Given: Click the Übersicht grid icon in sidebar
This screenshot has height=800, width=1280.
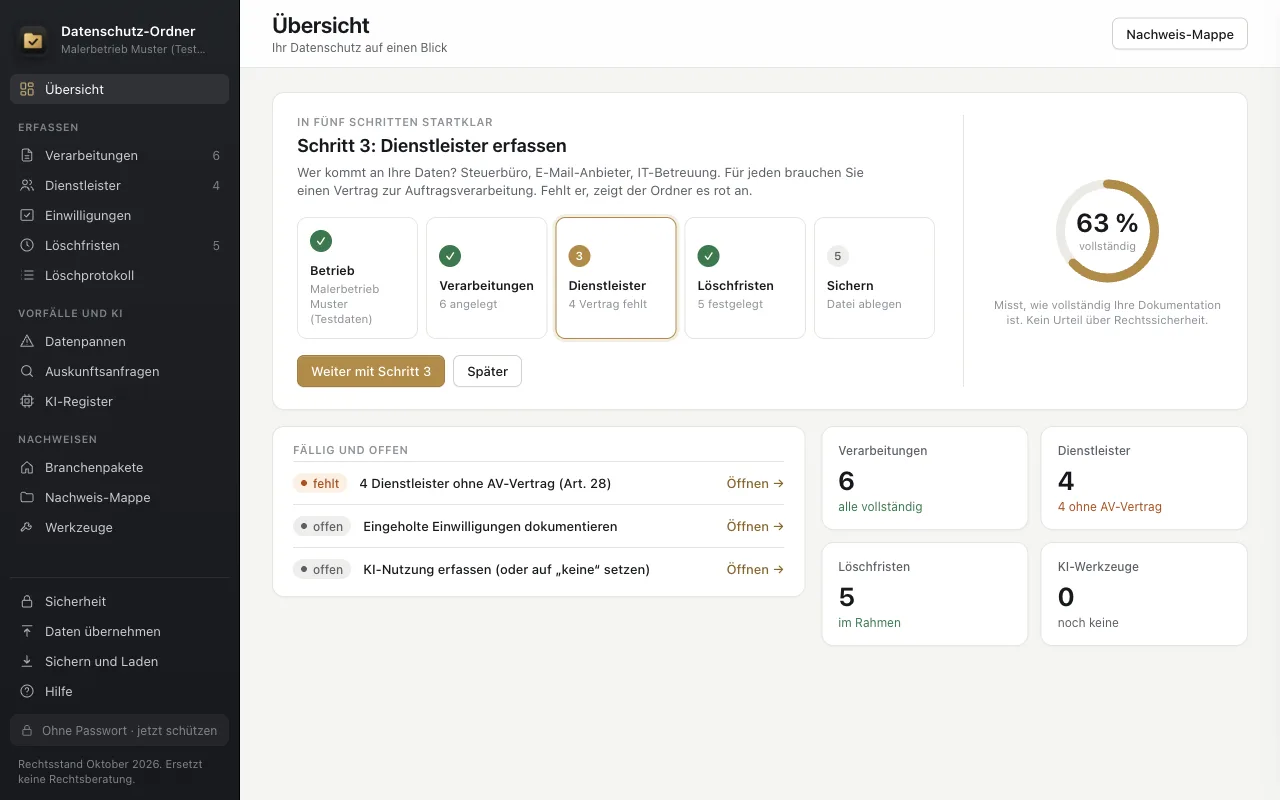Looking at the screenshot, I should pos(27,89).
